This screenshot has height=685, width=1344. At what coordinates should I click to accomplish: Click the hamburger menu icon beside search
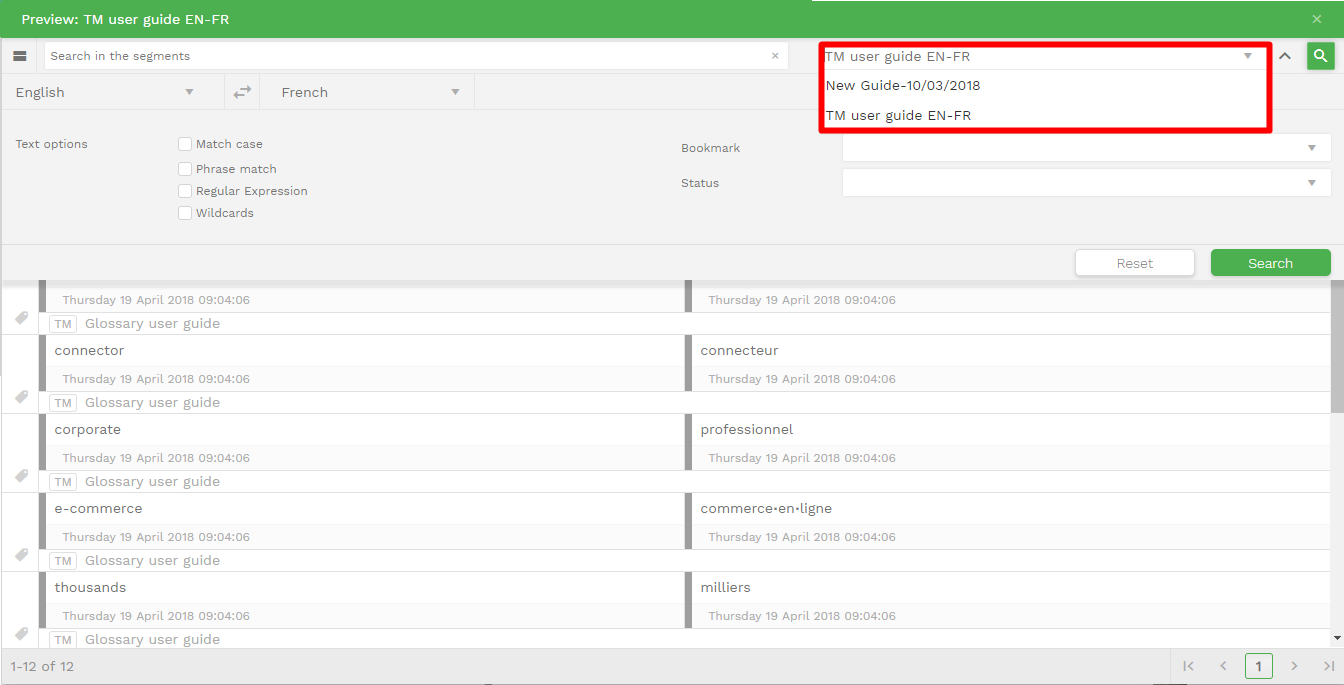pyautogui.click(x=20, y=56)
